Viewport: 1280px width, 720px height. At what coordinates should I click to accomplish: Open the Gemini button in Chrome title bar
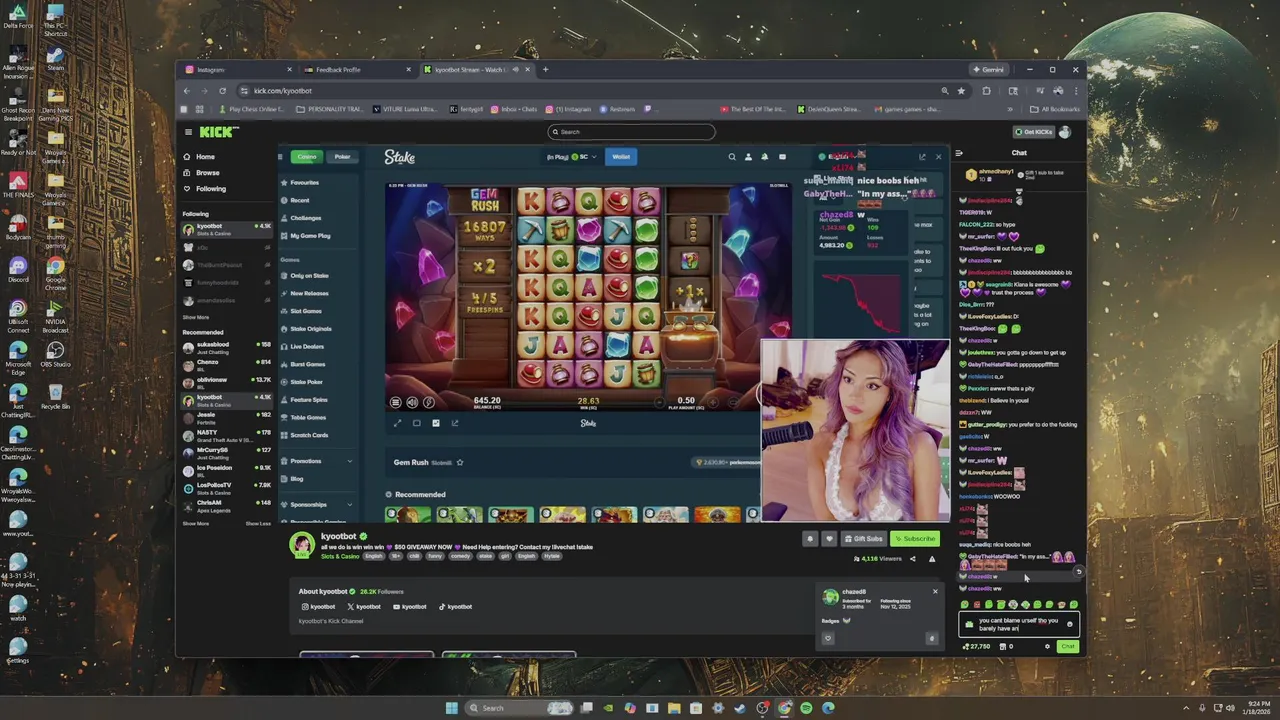pos(988,70)
